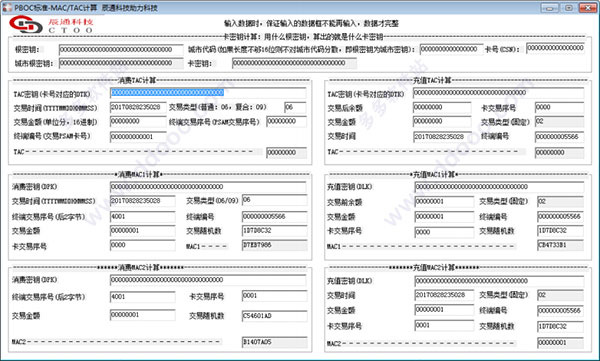The image size is (600, 361).
Task: Focus 交易金额 field in 消费MAC1计算
Action: 143,231
